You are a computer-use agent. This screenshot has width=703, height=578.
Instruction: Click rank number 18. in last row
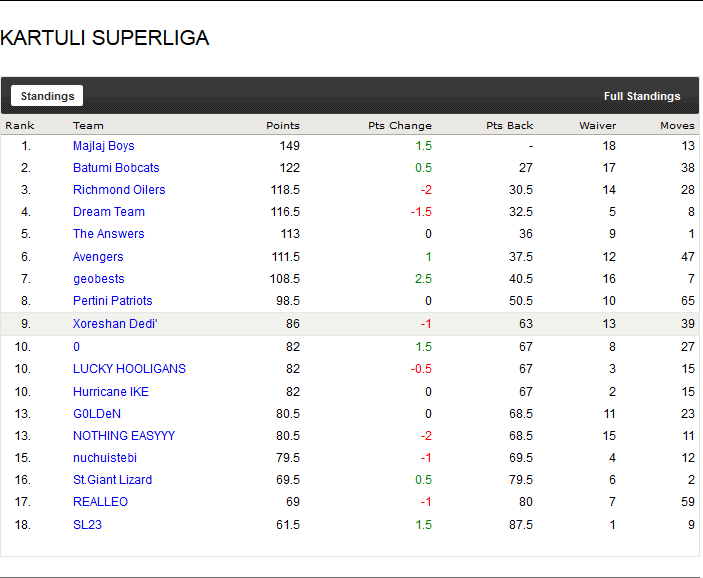click(23, 525)
